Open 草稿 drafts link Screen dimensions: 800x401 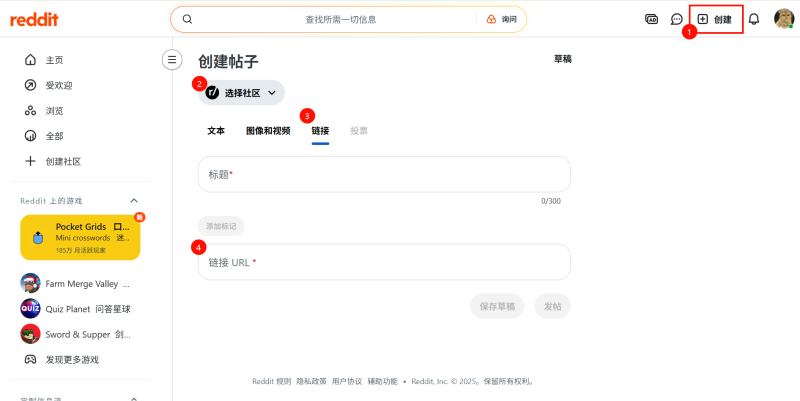563,59
